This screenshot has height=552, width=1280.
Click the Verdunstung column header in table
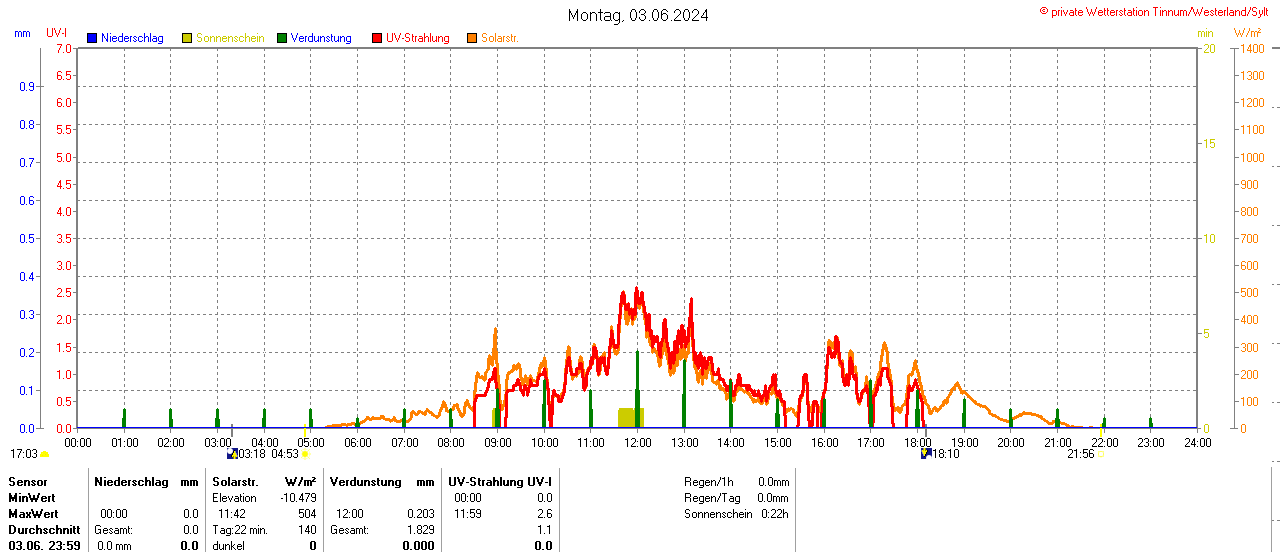point(369,482)
